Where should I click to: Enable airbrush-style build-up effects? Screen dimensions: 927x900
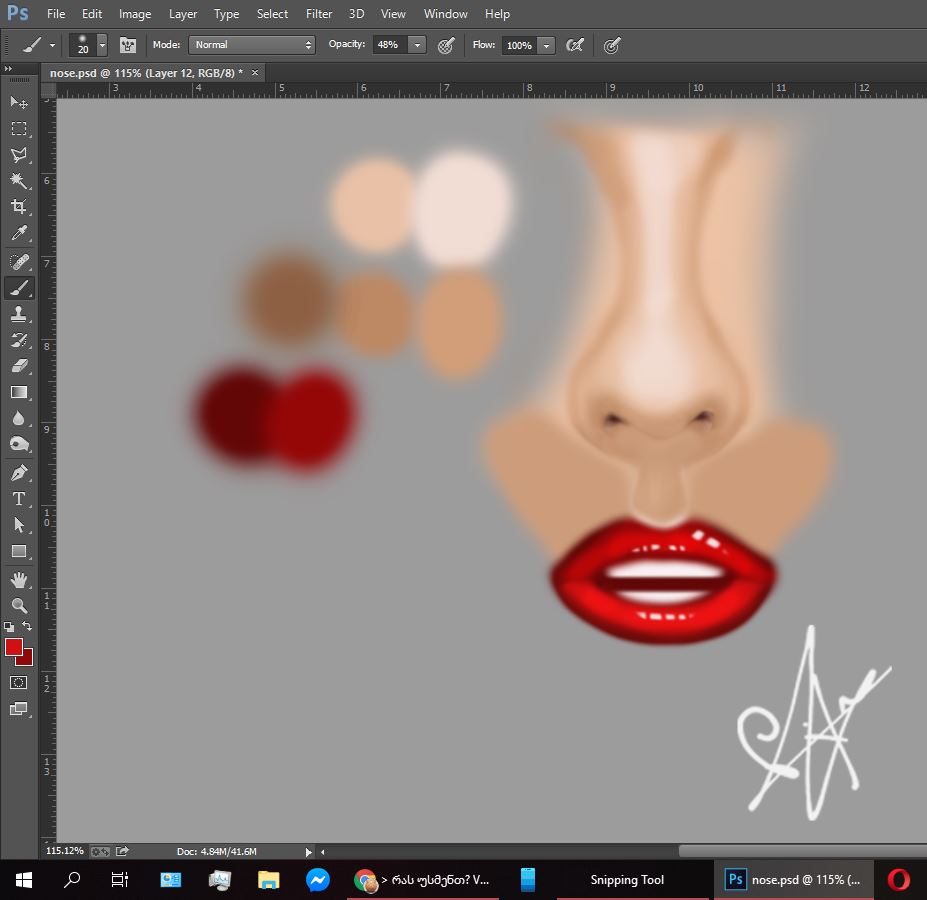tap(575, 45)
